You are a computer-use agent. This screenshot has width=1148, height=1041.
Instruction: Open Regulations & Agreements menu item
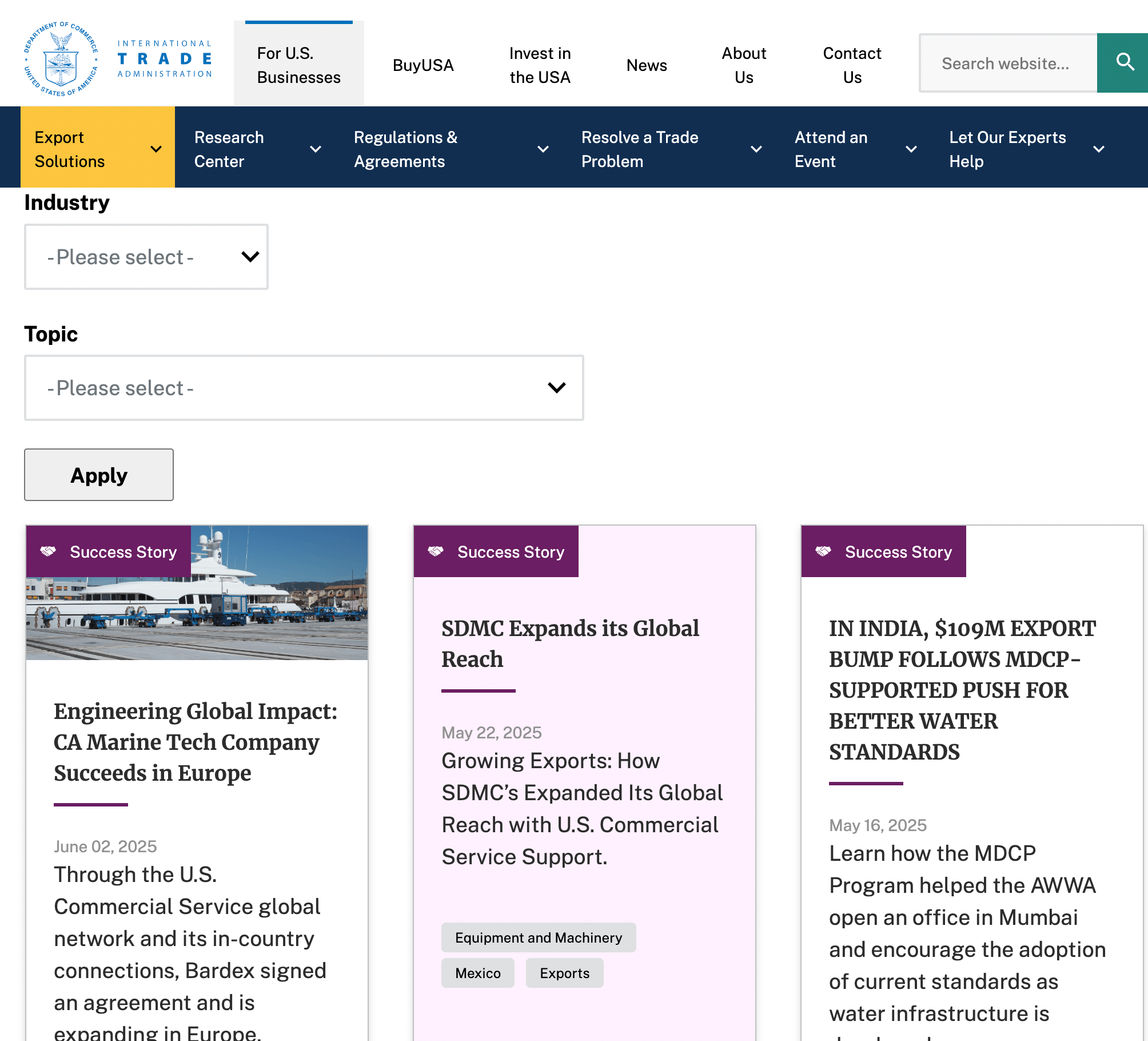click(405, 149)
